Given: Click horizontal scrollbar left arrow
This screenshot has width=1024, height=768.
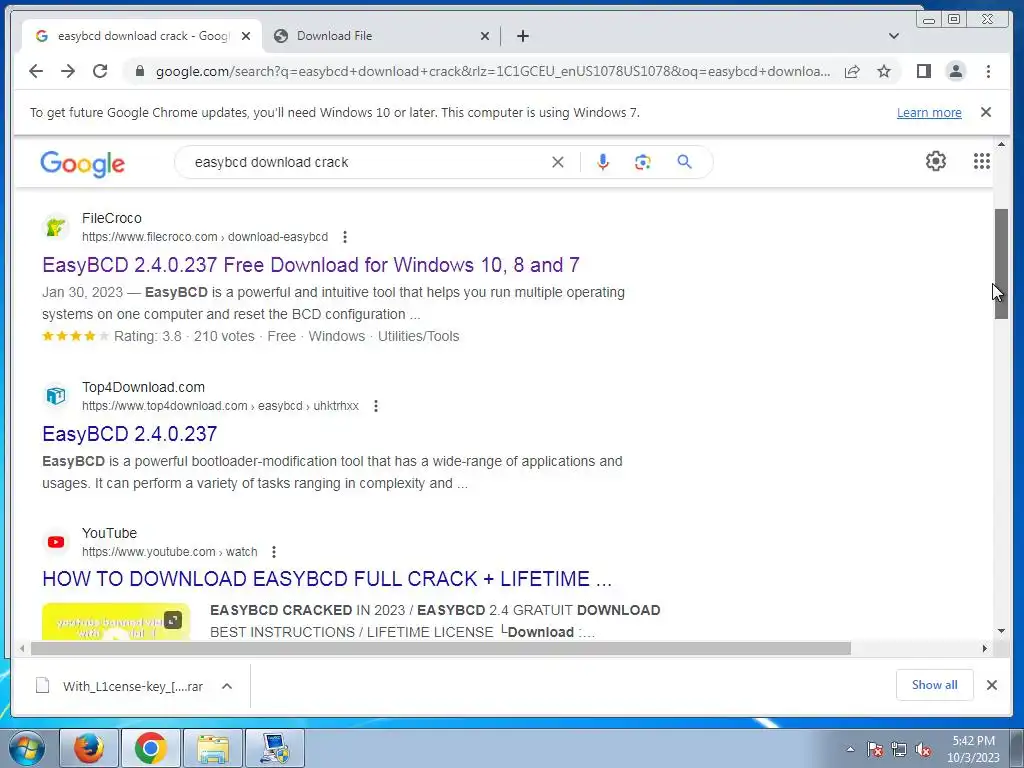Looking at the screenshot, I should 22,648.
